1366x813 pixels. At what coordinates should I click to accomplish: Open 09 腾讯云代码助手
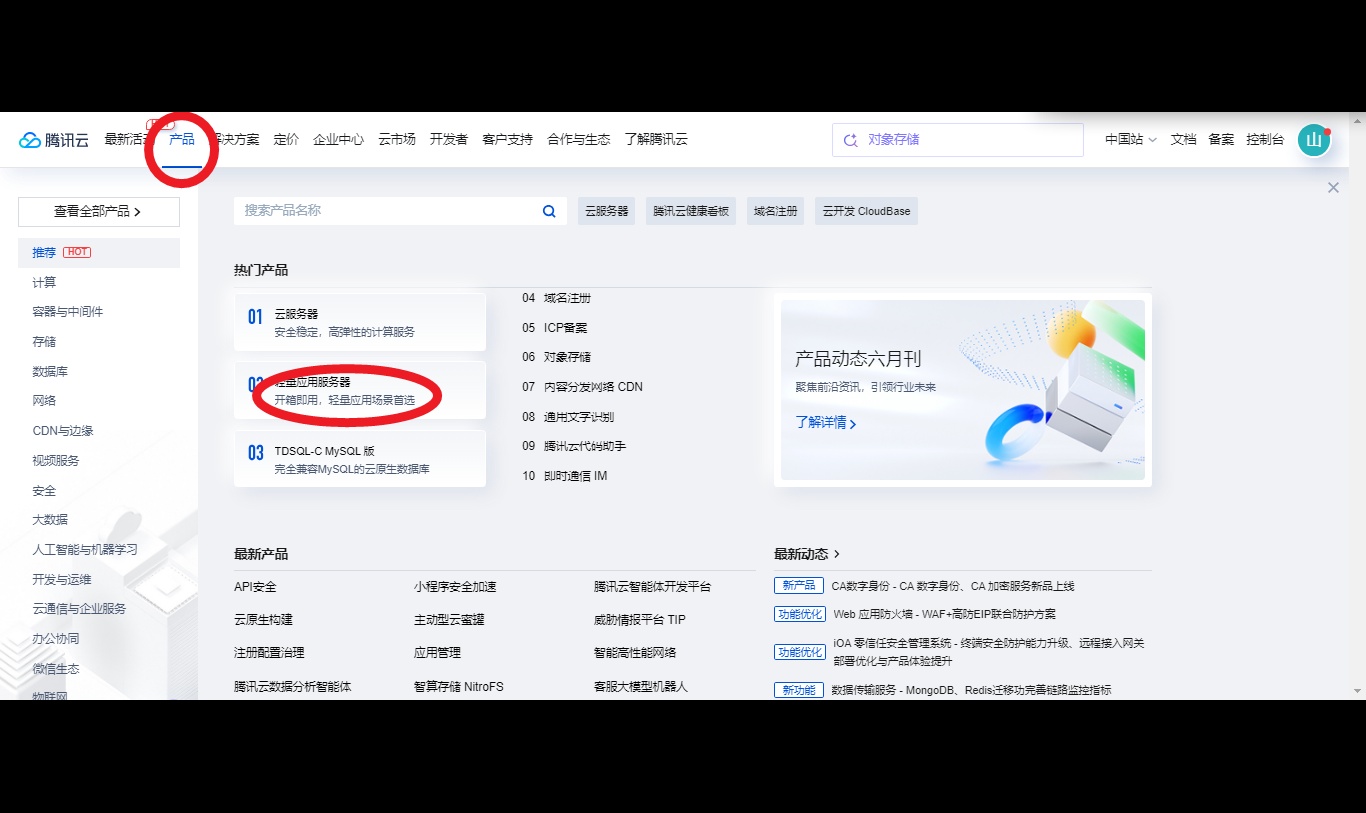(574, 446)
